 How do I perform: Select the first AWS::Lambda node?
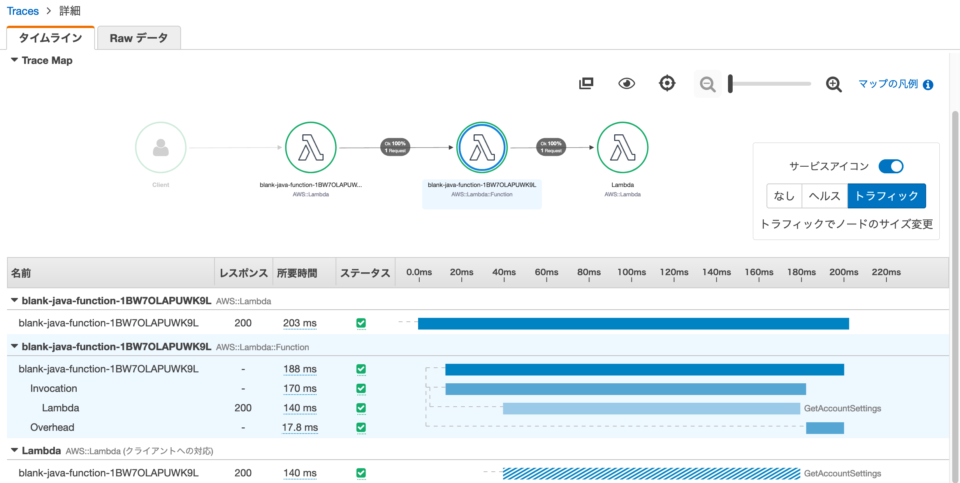point(311,148)
